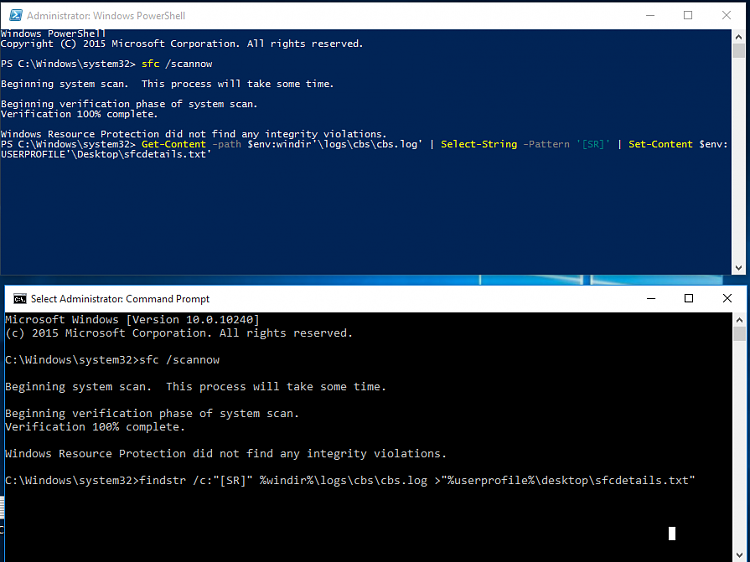
Task: Click 'sfcdetails.txt' path in Command Prompt
Action: 642,480
